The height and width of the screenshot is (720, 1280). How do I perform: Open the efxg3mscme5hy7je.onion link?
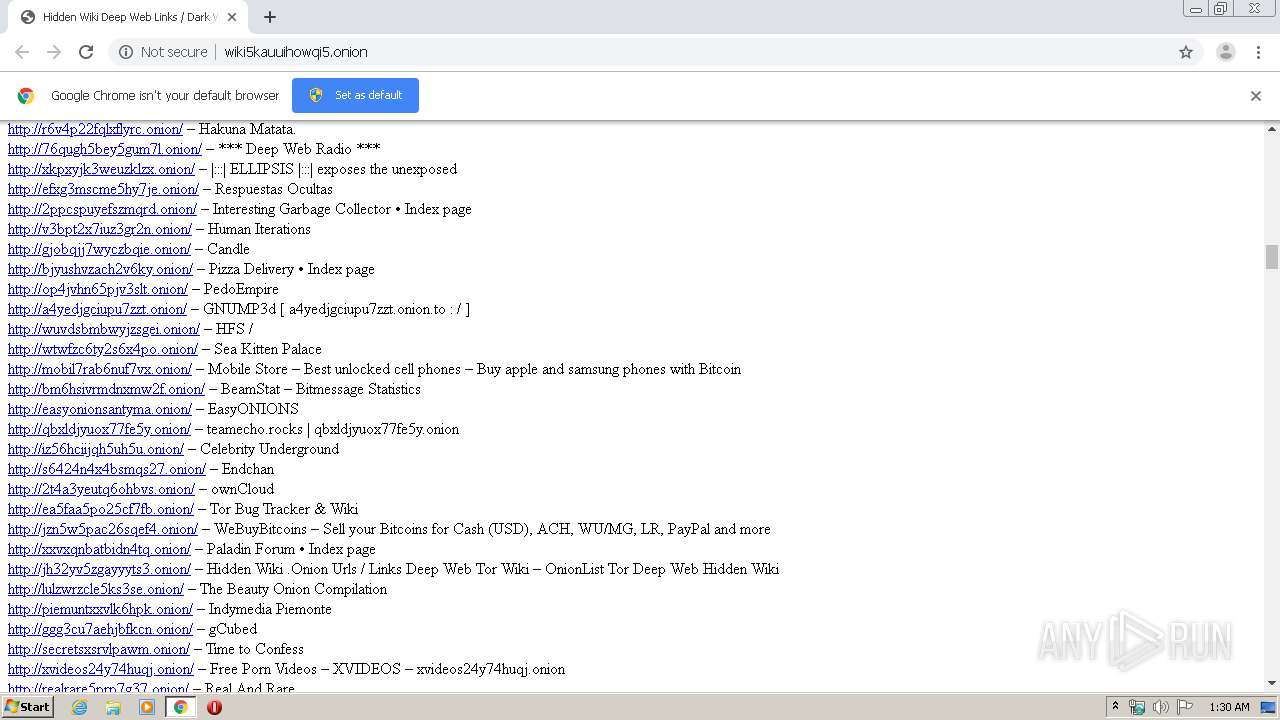[103, 189]
